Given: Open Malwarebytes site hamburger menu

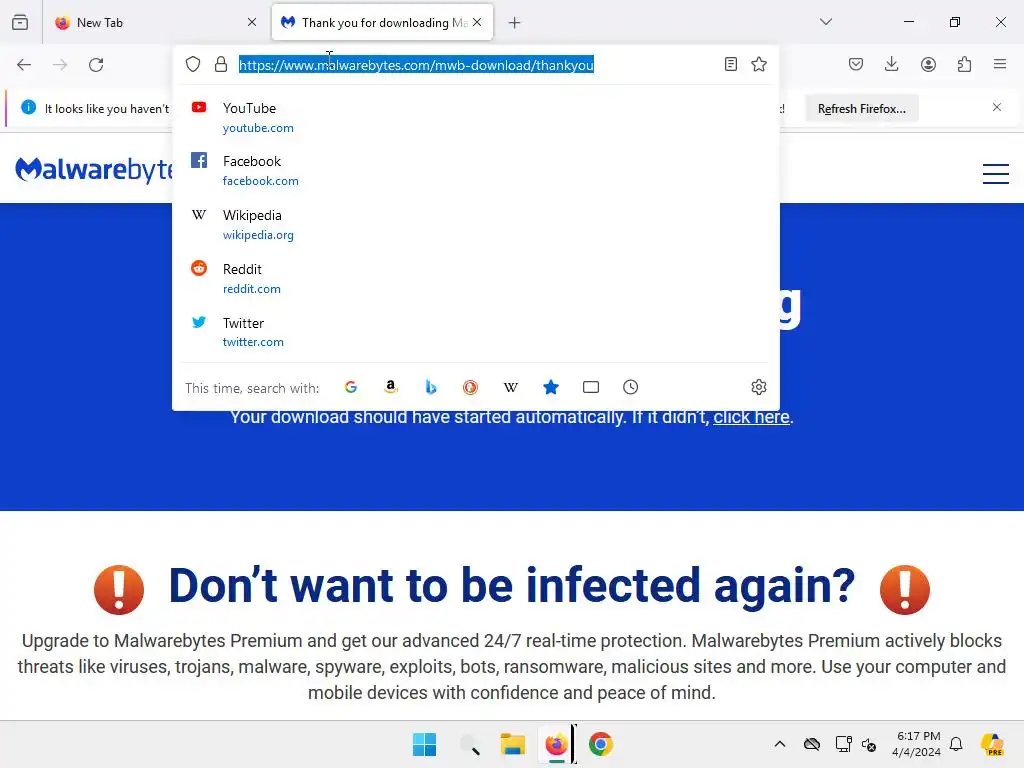Looking at the screenshot, I should point(996,174).
